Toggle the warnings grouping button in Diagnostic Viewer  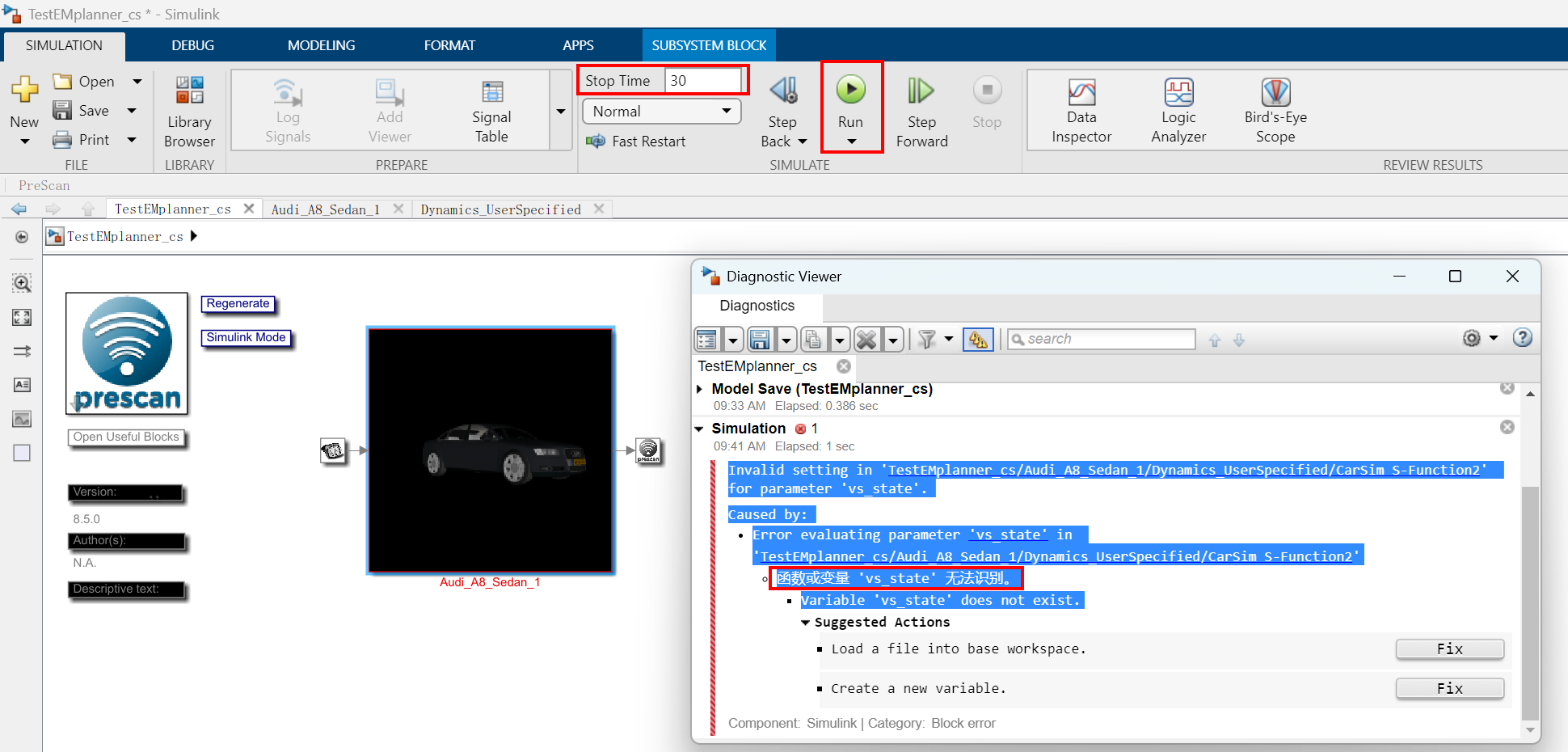tap(978, 340)
